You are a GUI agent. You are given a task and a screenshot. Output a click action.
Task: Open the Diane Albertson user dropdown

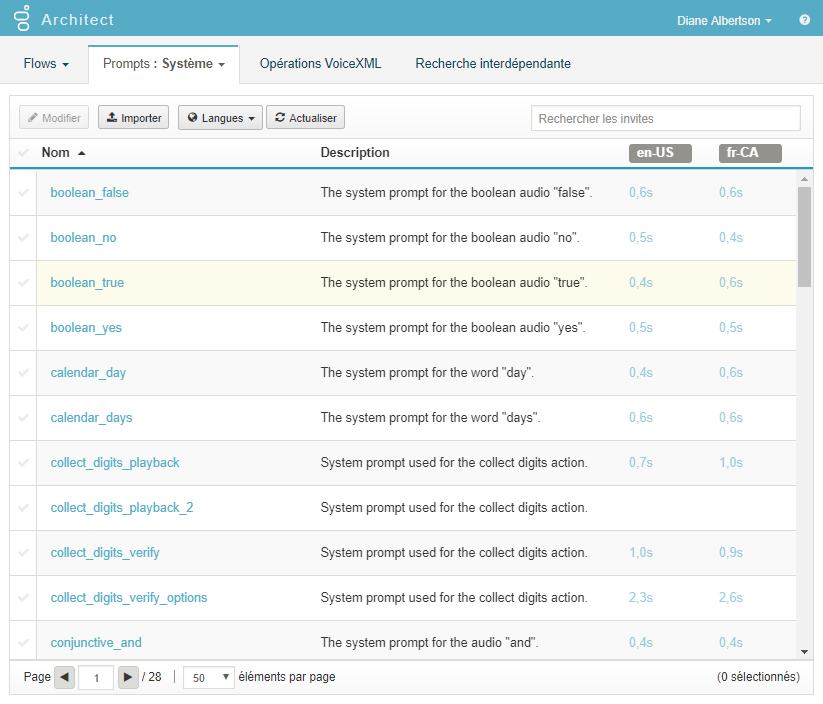723,19
